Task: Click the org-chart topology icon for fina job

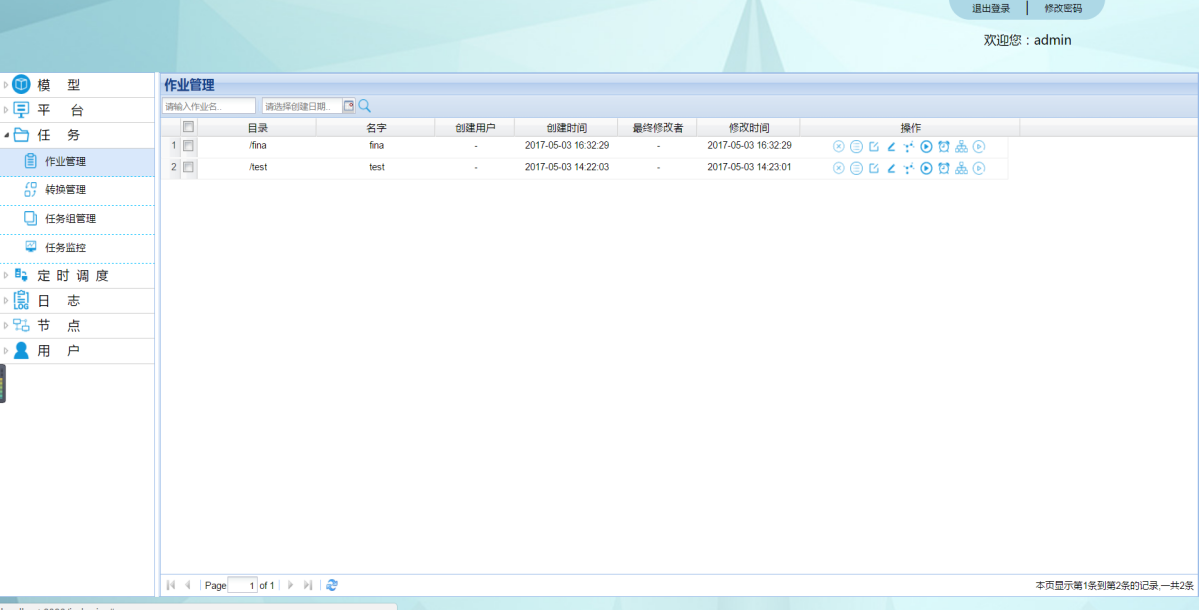Action: pos(961,146)
